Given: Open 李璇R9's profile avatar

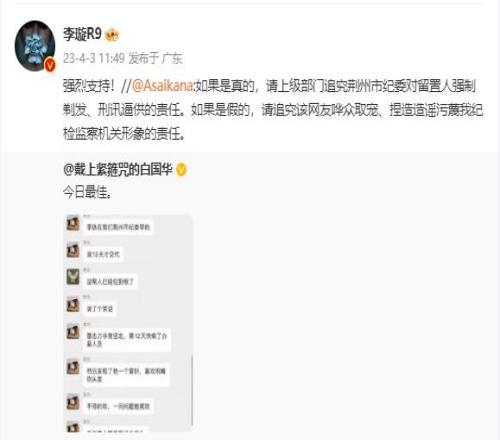Looking at the screenshot, I should [35, 46].
